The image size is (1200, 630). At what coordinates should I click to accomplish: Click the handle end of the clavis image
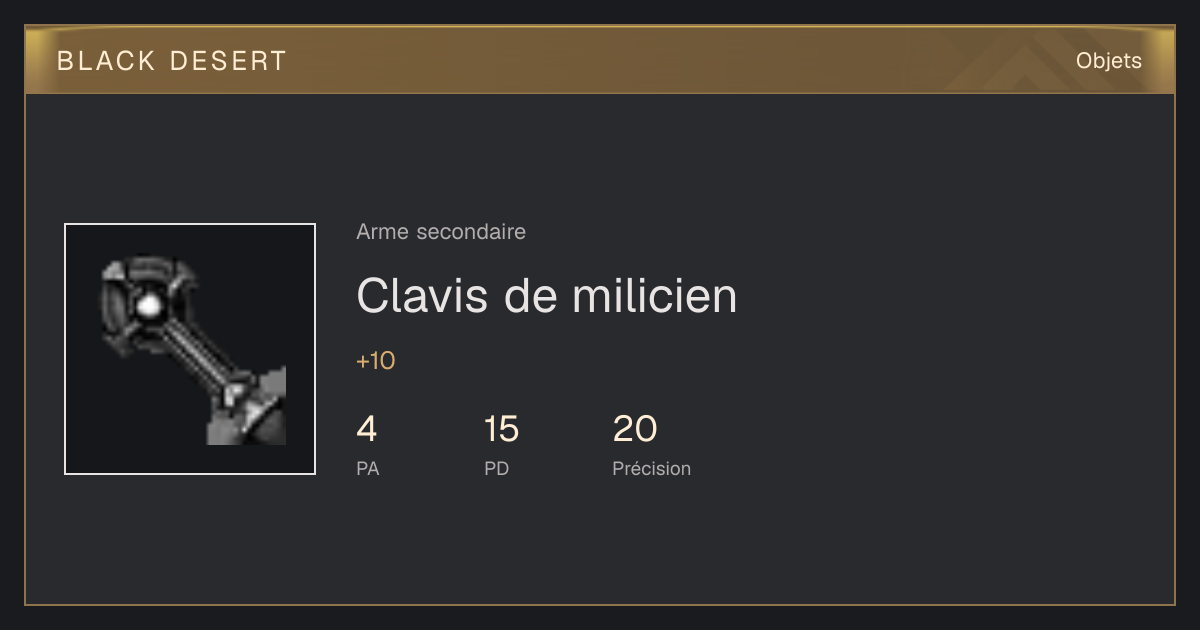pyautogui.click(x=250, y=410)
